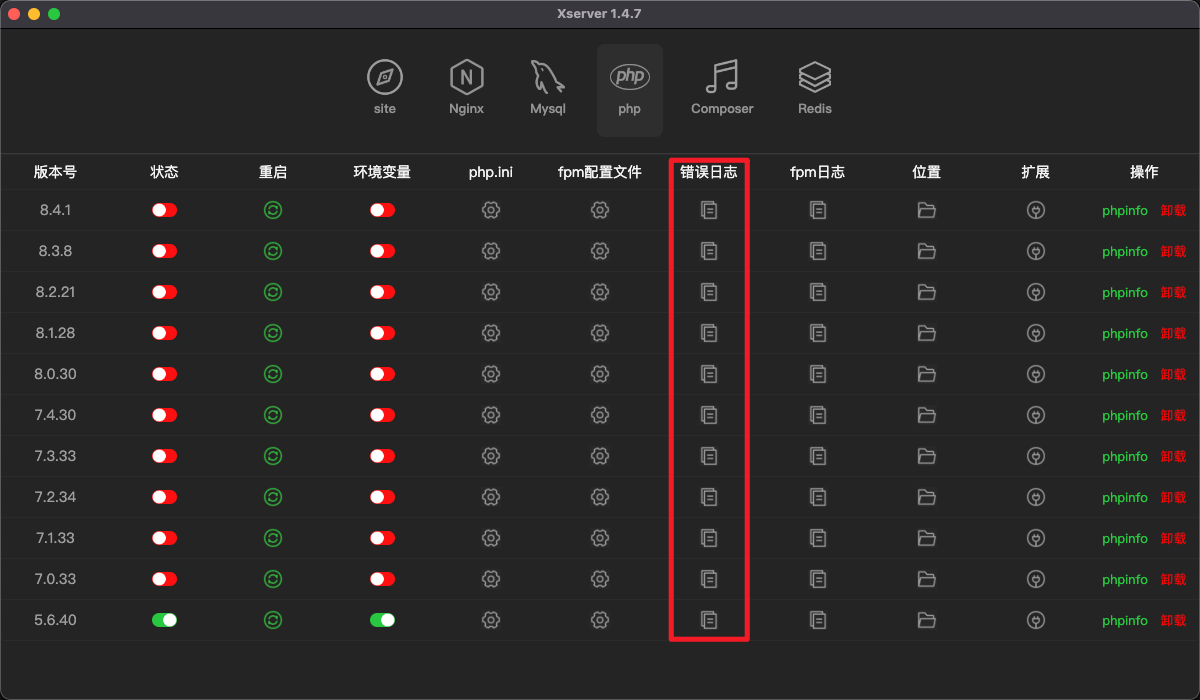Enable status switch for PHP 8.3.8
Screen dimensions: 1200x700
tap(165, 251)
